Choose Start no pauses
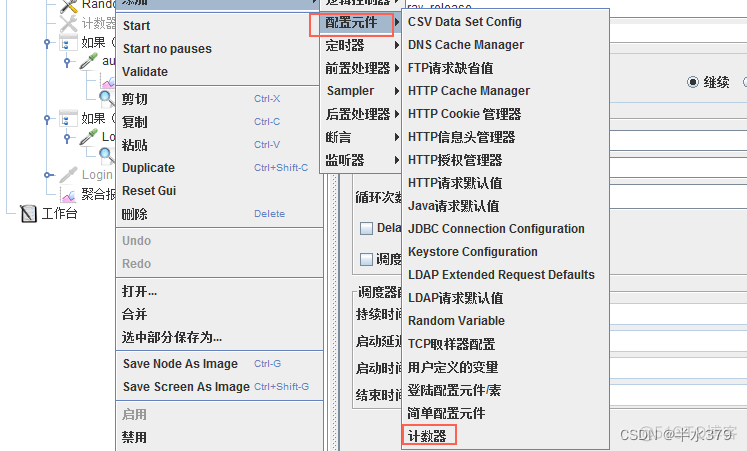 [x=219, y=49]
